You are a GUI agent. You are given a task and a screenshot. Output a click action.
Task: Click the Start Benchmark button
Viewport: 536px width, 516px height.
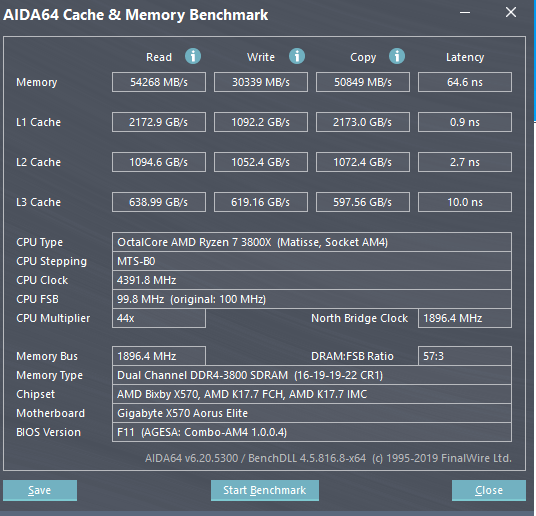coord(265,490)
